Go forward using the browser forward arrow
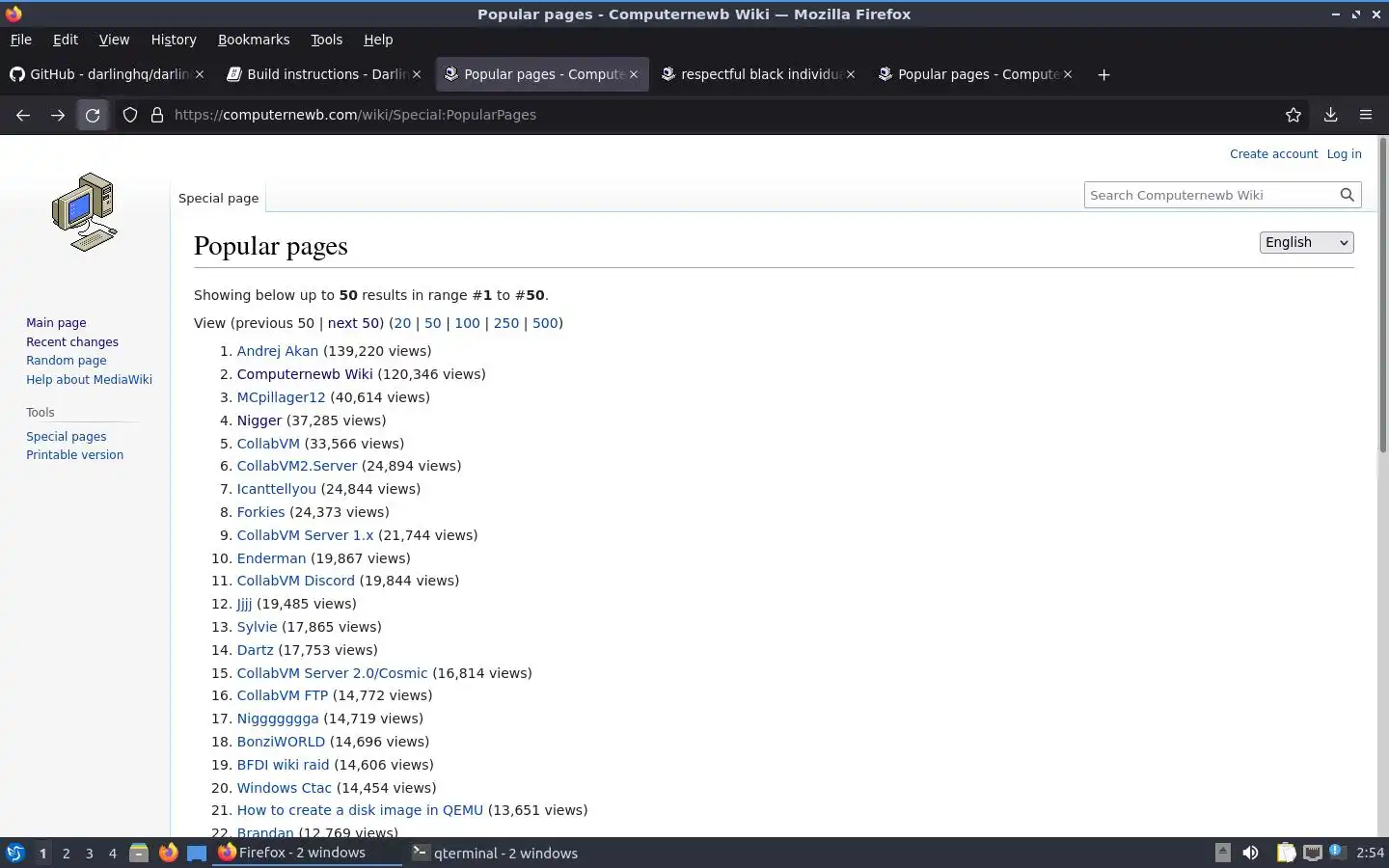Viewport: 1389px width, 868px height. [x=58, y=115]
